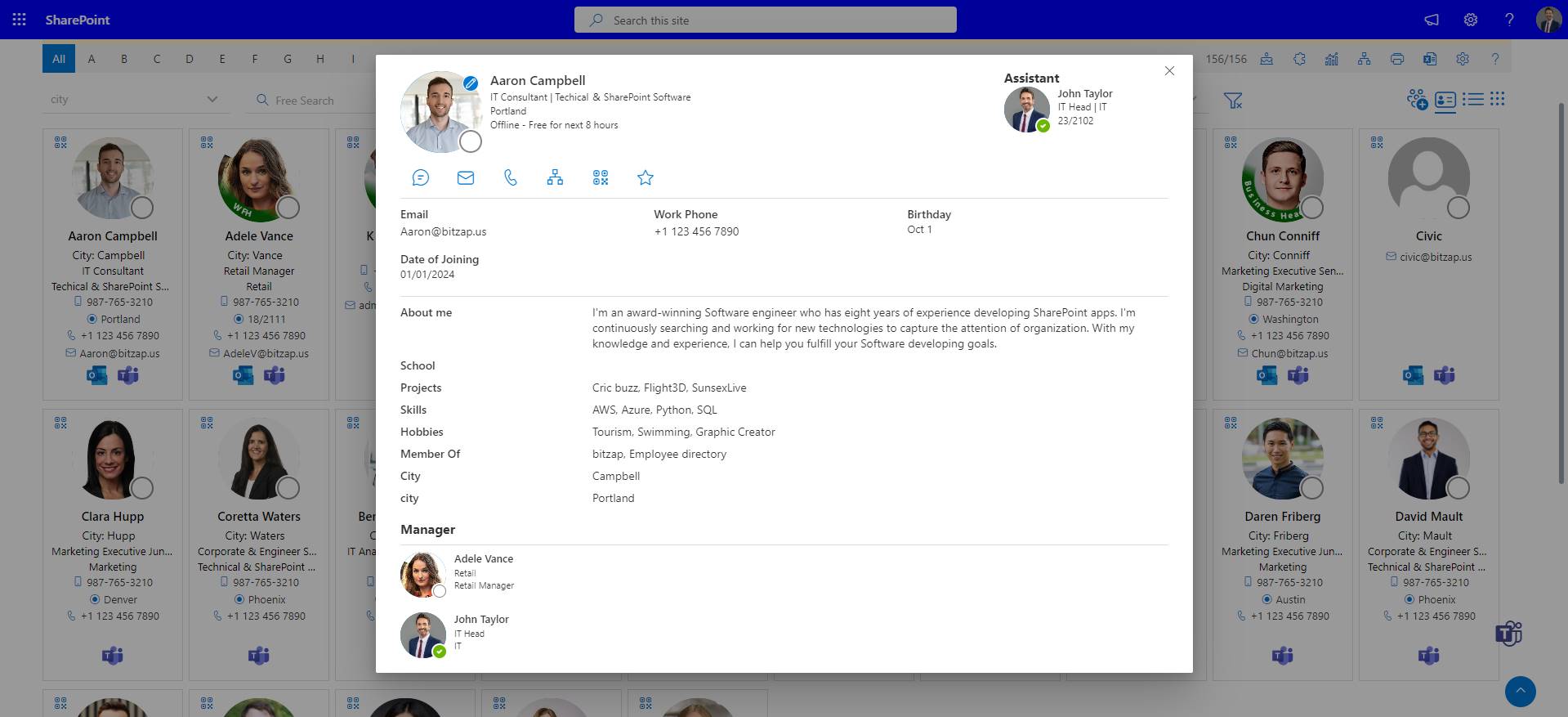Show QR code for Aaron's profile

tap(601, 177)
